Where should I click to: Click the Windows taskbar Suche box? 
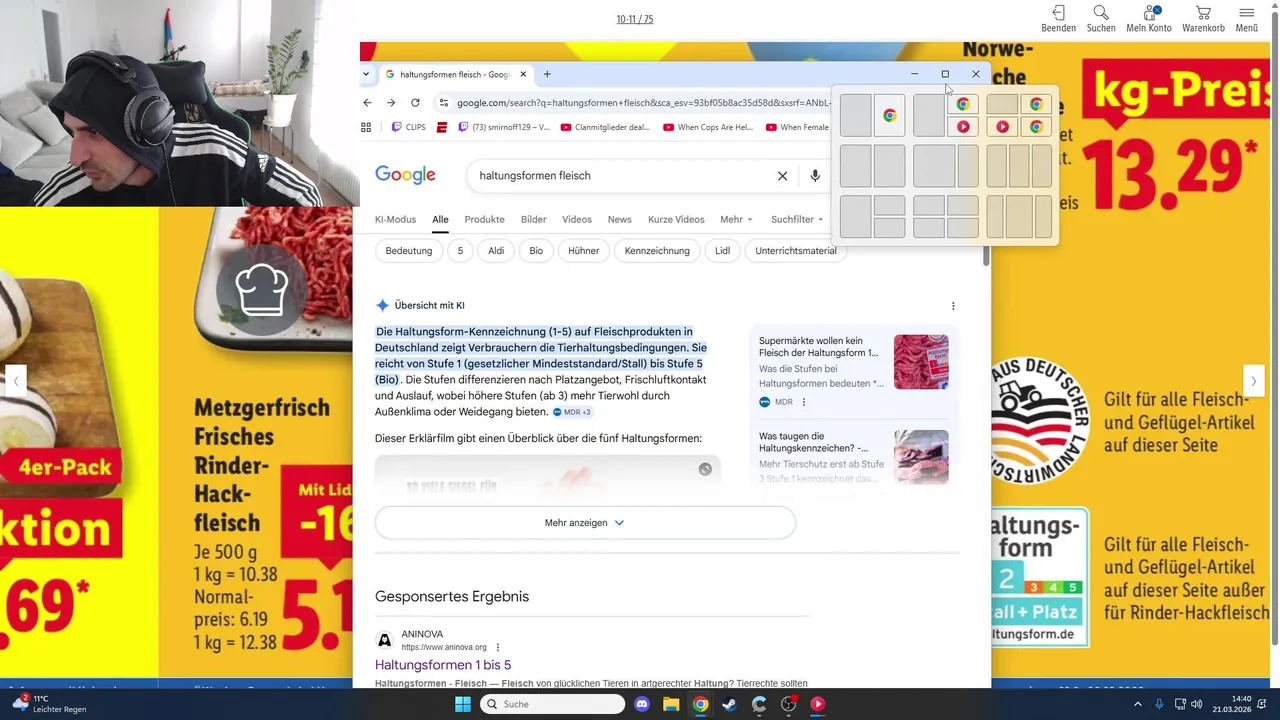pyautogui.click(x=553, y=704)
